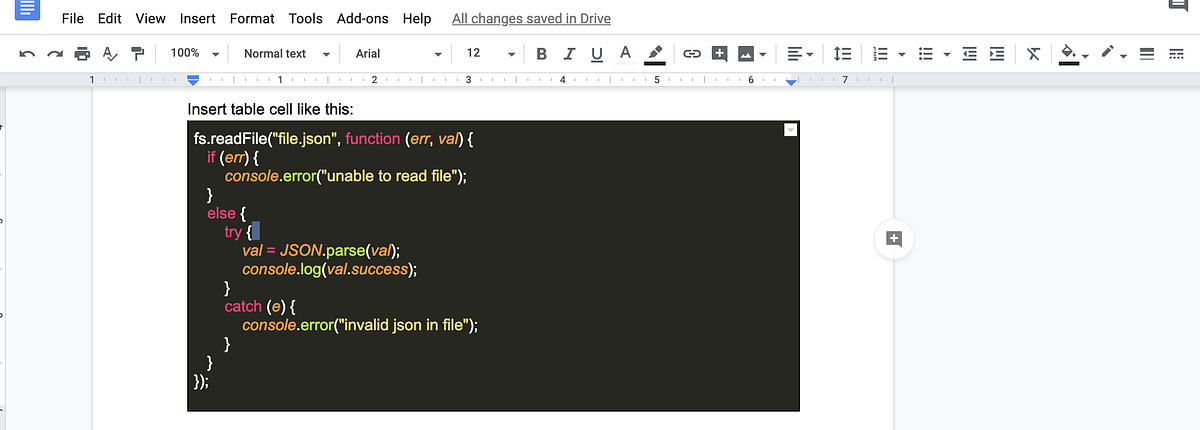Expand bulleted list style arrow
This screenshot has width=1200, height=430.
(945, 54)
